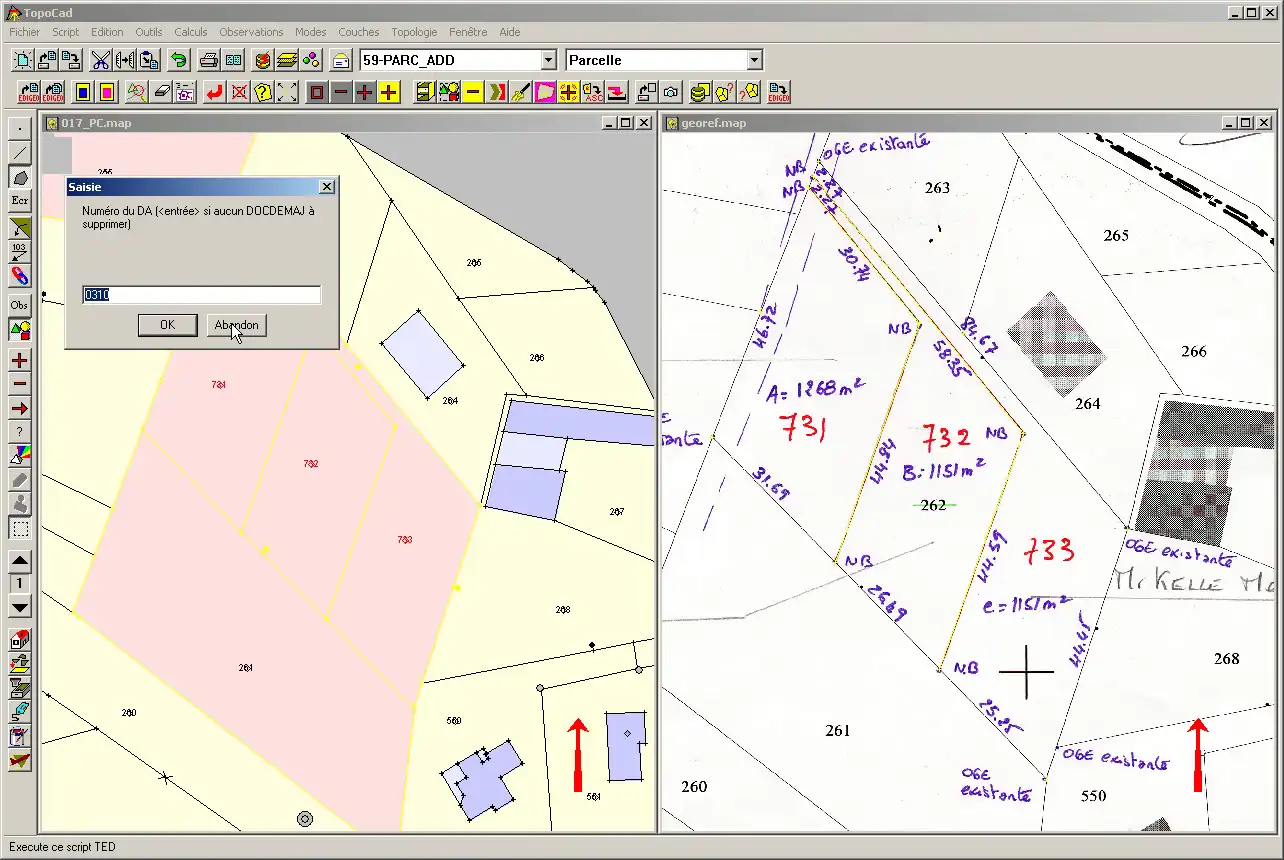Maximize the 017_PC.map window
Image resolution: width=1284 pixels, height=860 pixels.
[x=625, y=123]
